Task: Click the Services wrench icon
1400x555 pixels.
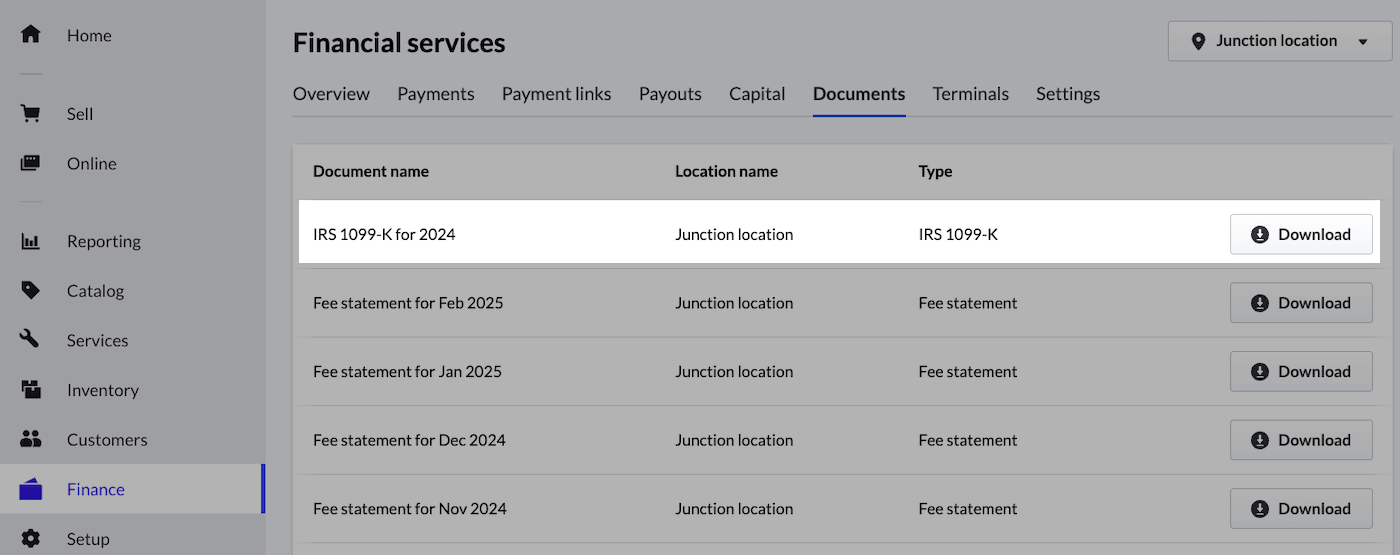Action: 31,340
